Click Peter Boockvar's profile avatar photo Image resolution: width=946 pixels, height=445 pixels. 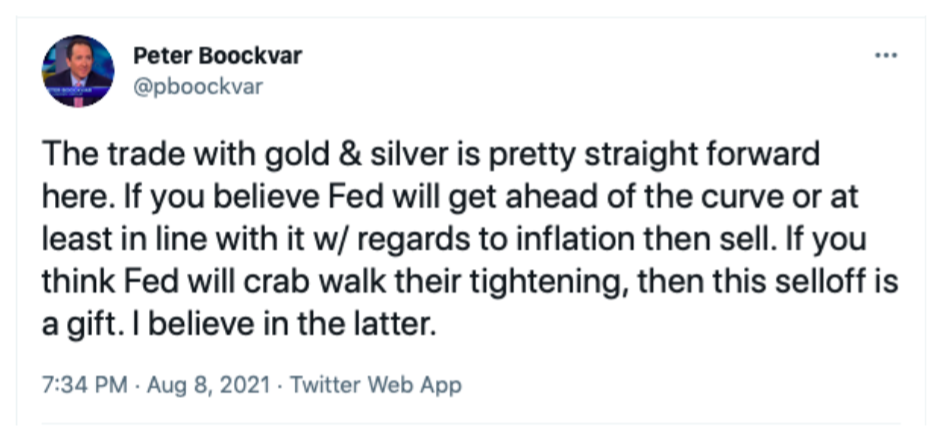(x=78, y=70)
